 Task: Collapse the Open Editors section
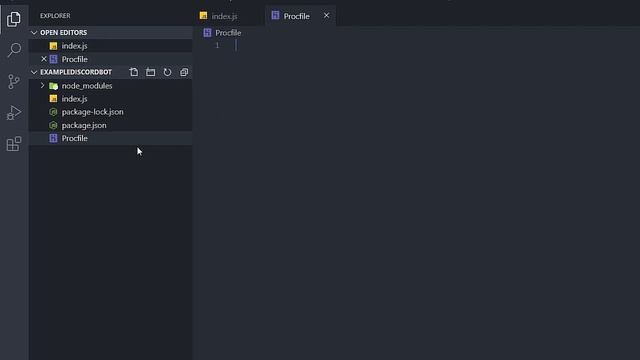(34, 33)
